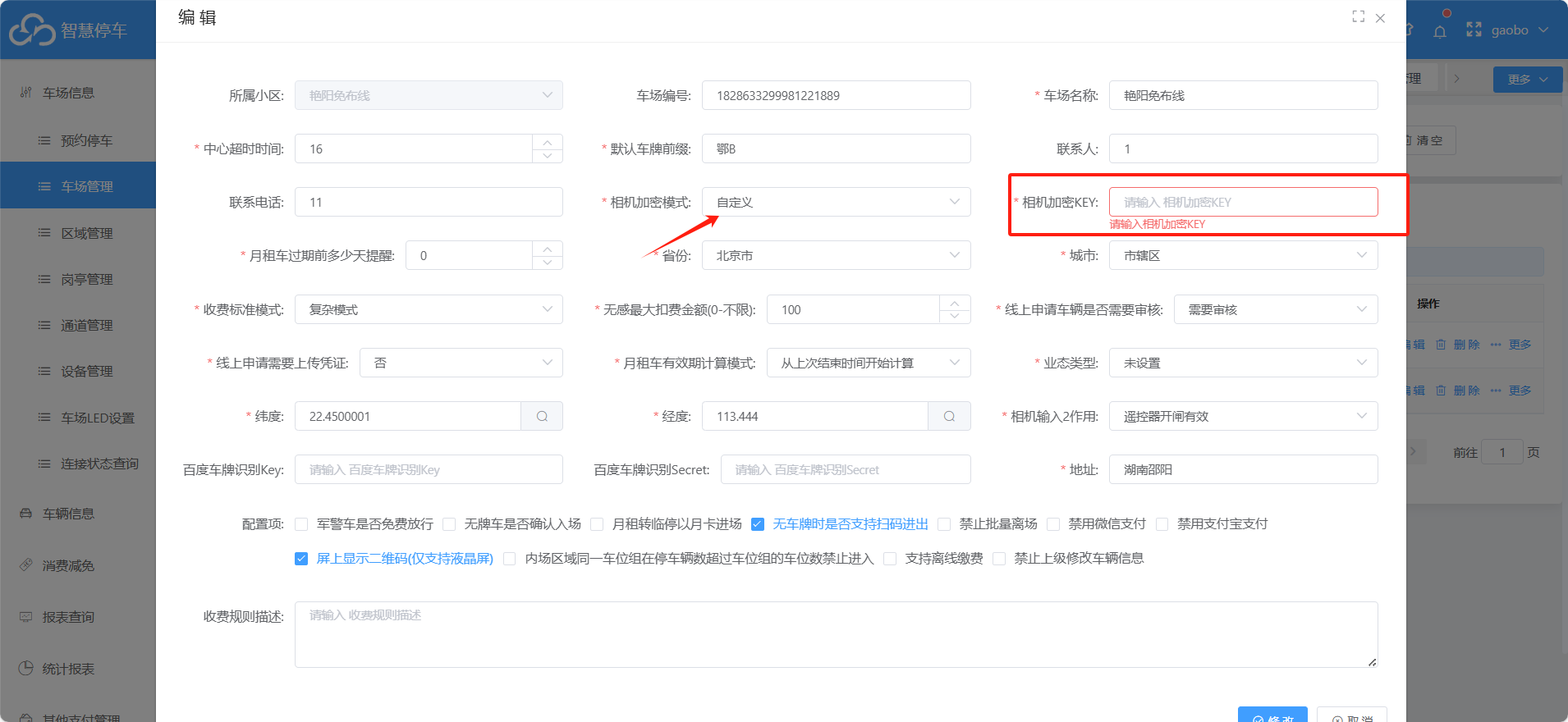Click the 车场名称 input field
Image resolution: width=1568 pixels, height=722 pixels.
click(x=1243, y=95)
